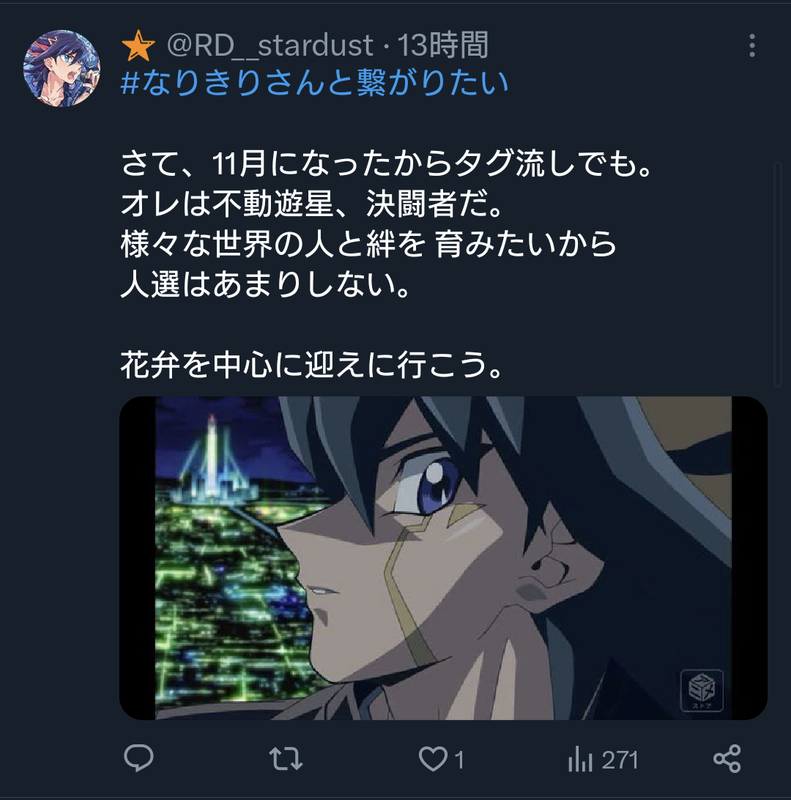The height and width of the screenshot is (800, 791).
Task: Open the reply speech bubble icon
Action: (138, 758)
